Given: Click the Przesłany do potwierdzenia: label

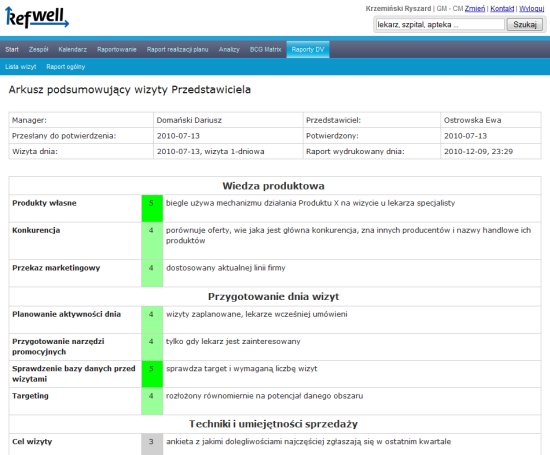Looking at the screenshot, I should pos(64,136).
